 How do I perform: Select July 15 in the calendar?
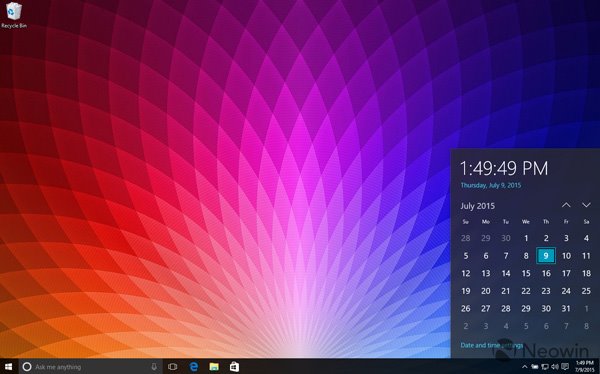(526, 273)
